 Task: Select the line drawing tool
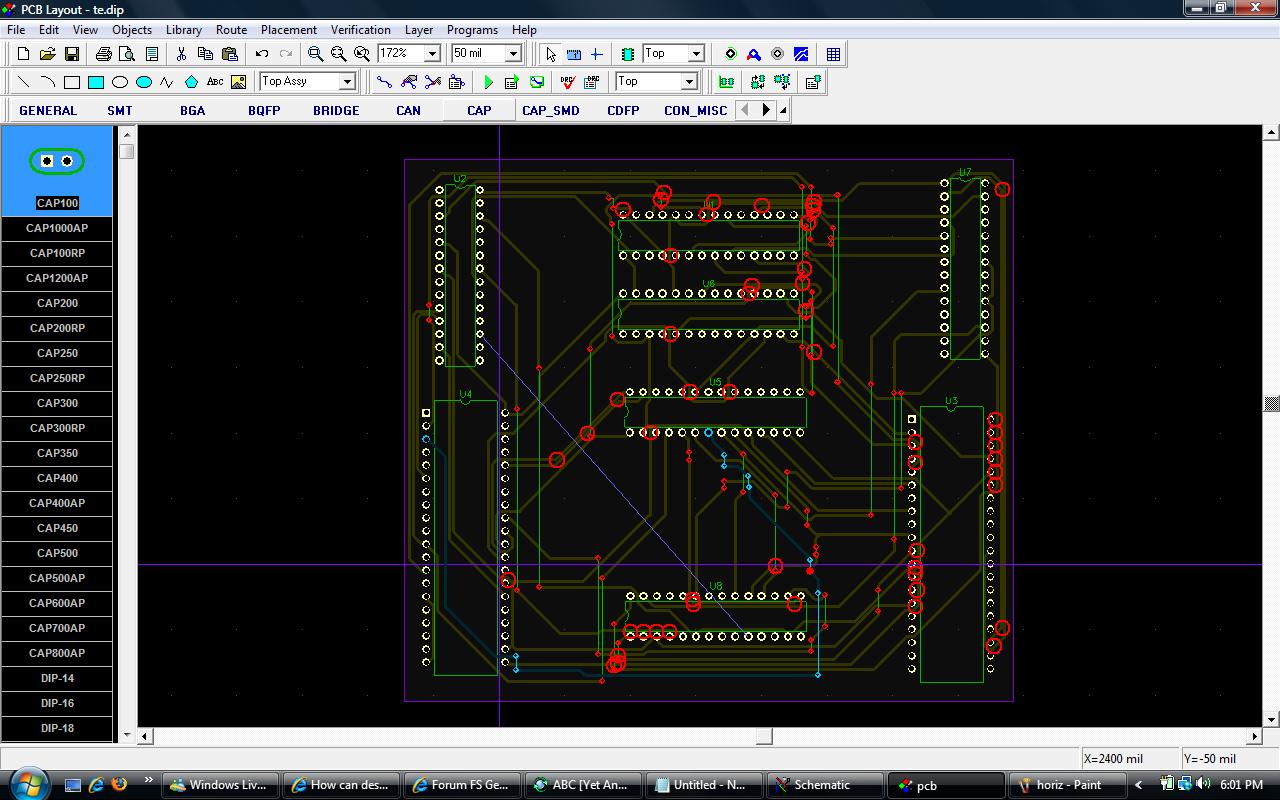point(23,82)
